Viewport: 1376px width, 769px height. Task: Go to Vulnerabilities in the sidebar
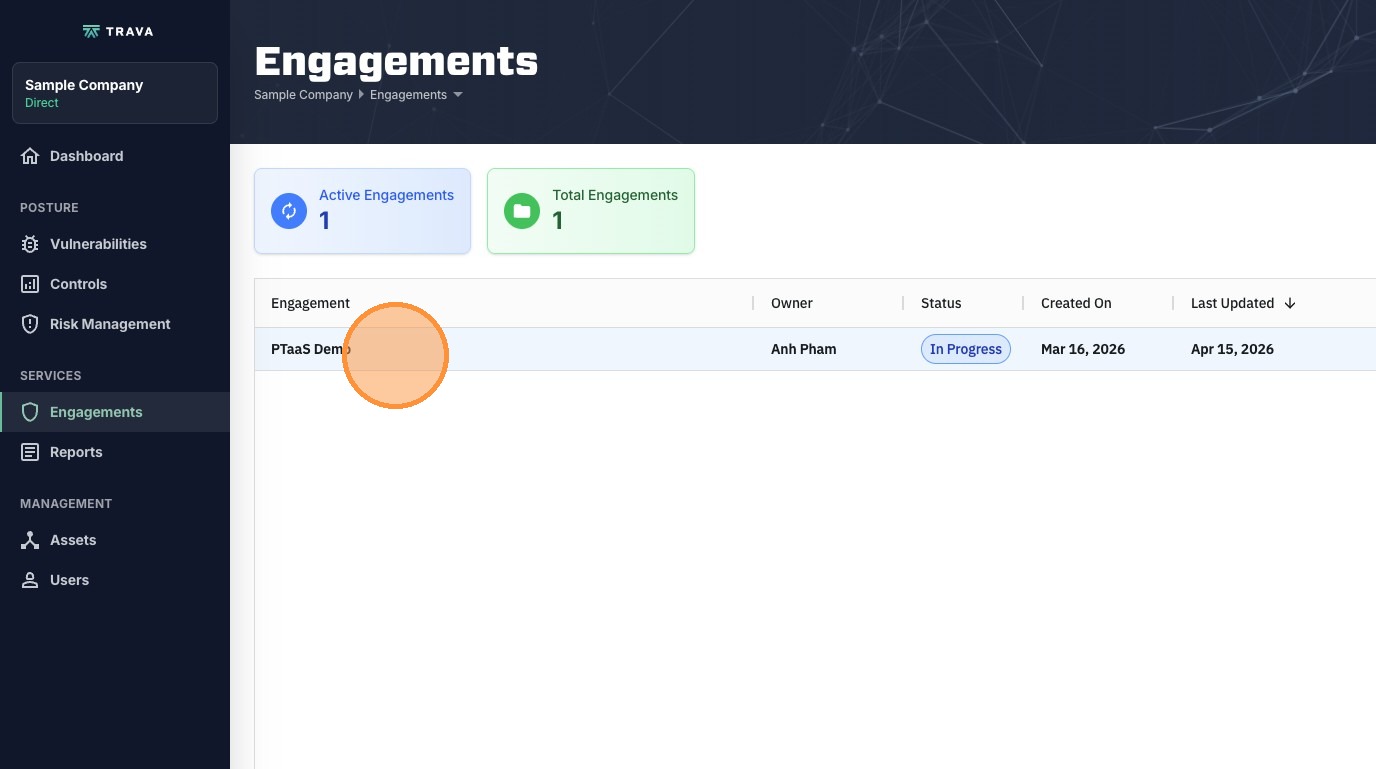click(115, 244)
